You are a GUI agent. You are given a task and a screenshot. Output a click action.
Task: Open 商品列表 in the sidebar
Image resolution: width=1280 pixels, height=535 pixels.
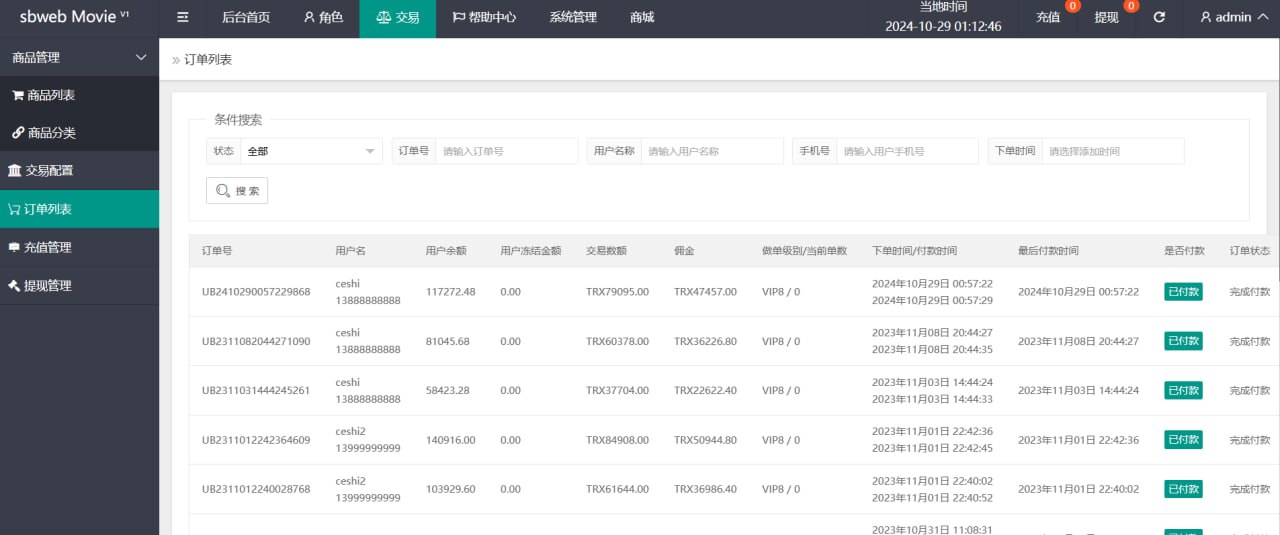[50, 95]
